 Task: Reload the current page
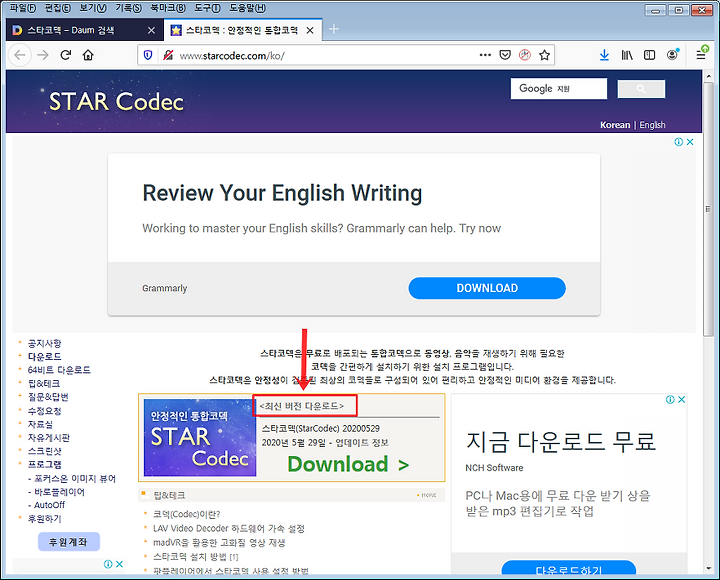coord(66,55)
